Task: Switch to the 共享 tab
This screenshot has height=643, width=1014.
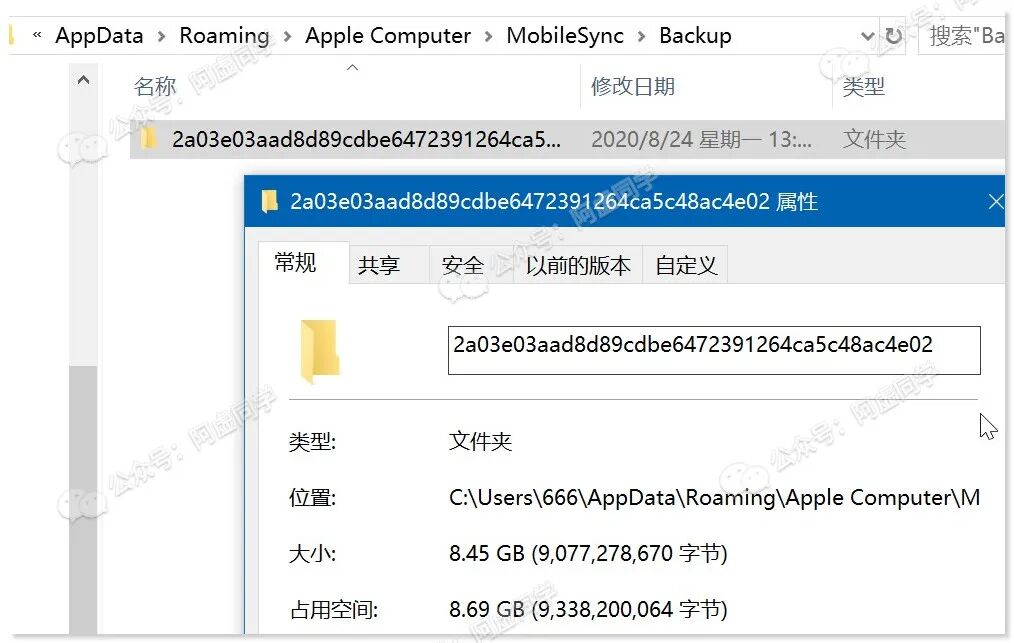Action: (379, 265)
